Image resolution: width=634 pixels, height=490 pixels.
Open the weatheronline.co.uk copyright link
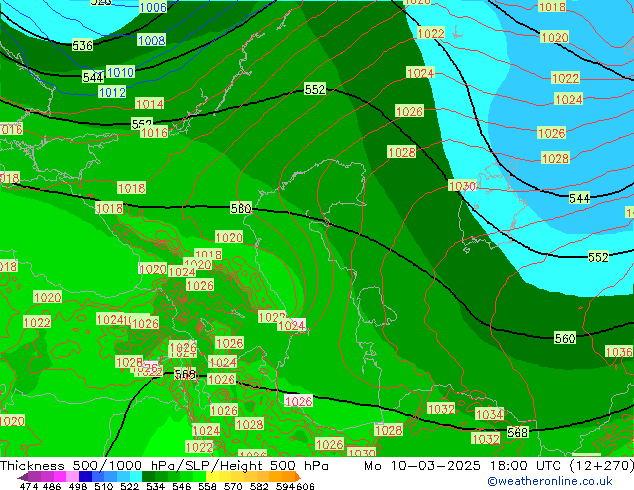coord(549,481)
